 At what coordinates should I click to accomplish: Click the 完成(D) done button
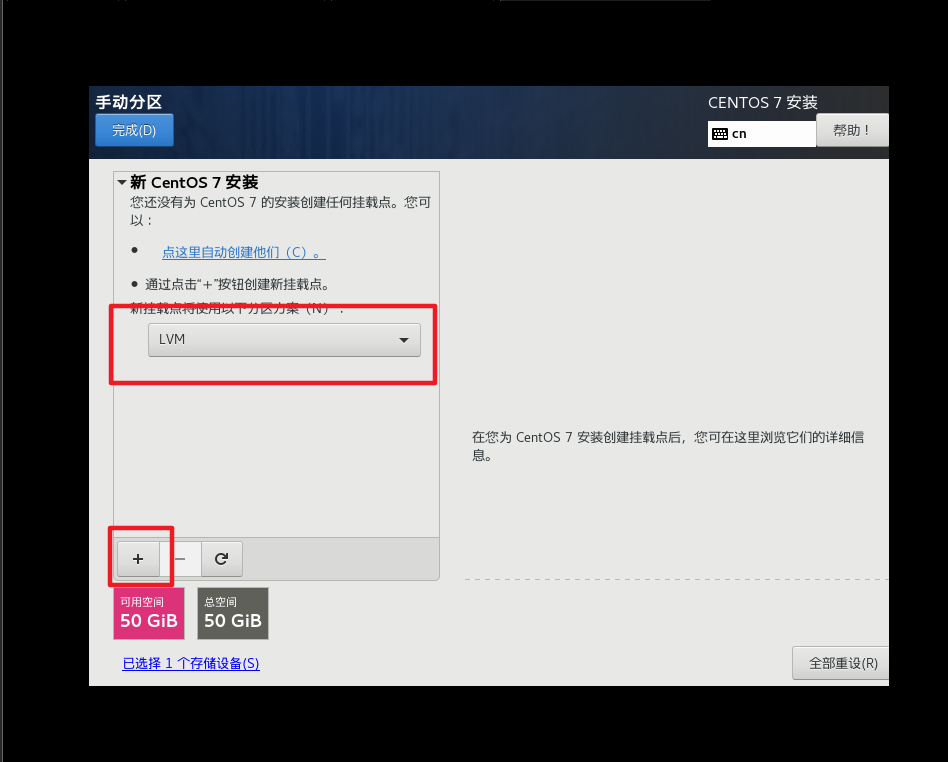click(134, 130)
